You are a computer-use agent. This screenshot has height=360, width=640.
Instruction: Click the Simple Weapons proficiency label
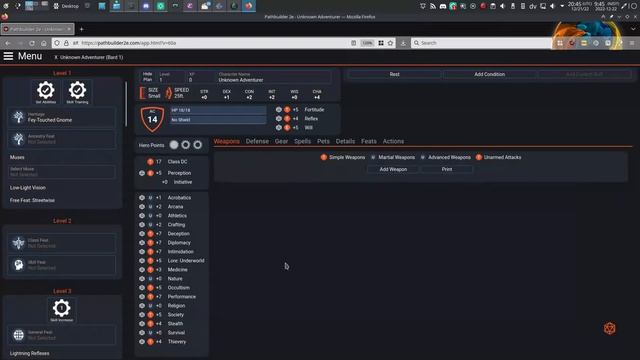pyautogui.click(x=347, y=157)
